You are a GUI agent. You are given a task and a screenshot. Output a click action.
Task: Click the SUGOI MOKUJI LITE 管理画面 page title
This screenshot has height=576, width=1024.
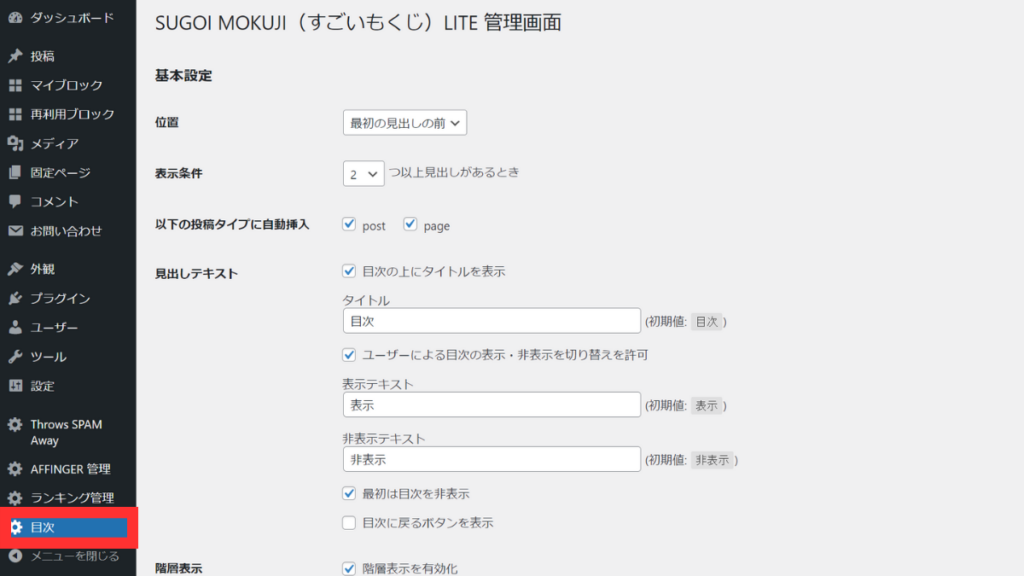point(358,23)
